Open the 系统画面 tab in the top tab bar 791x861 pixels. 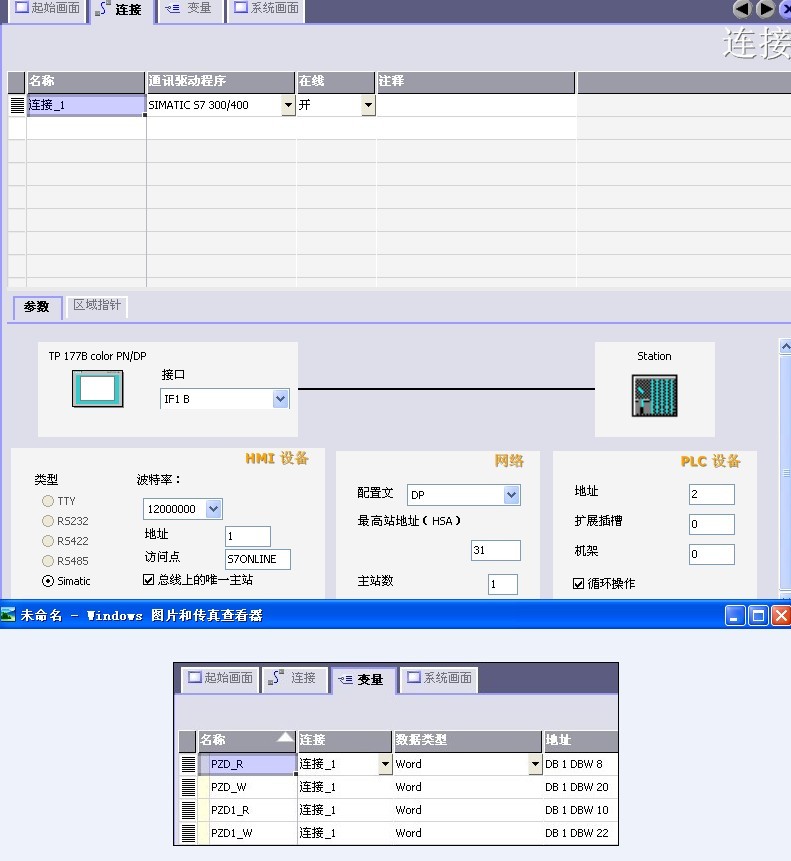pos(267,8)
